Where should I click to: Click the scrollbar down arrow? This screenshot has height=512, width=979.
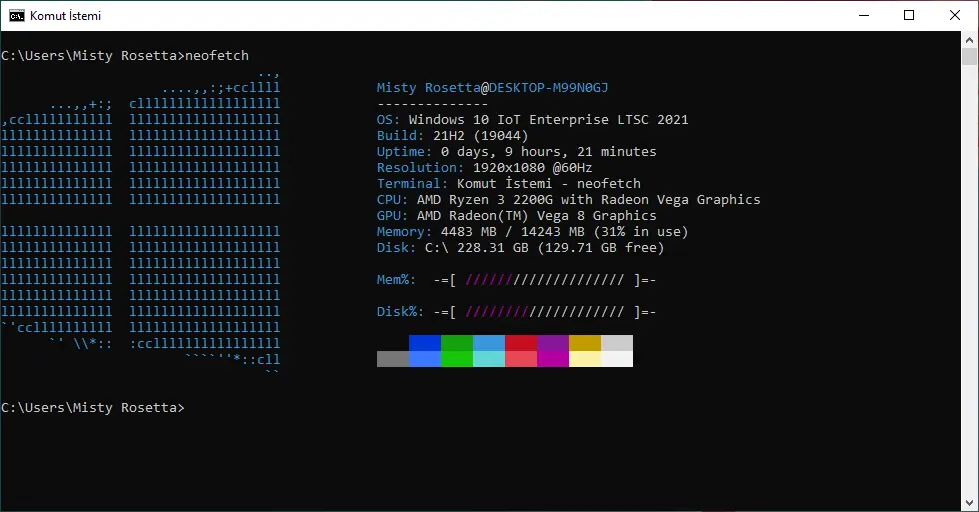pos(969,503)
